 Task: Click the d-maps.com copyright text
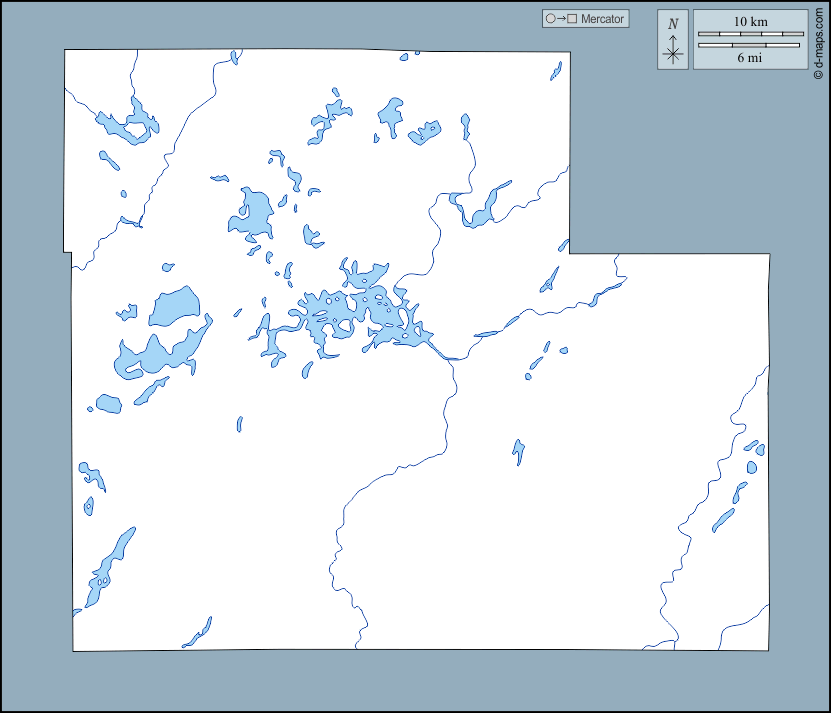[819, 45]
